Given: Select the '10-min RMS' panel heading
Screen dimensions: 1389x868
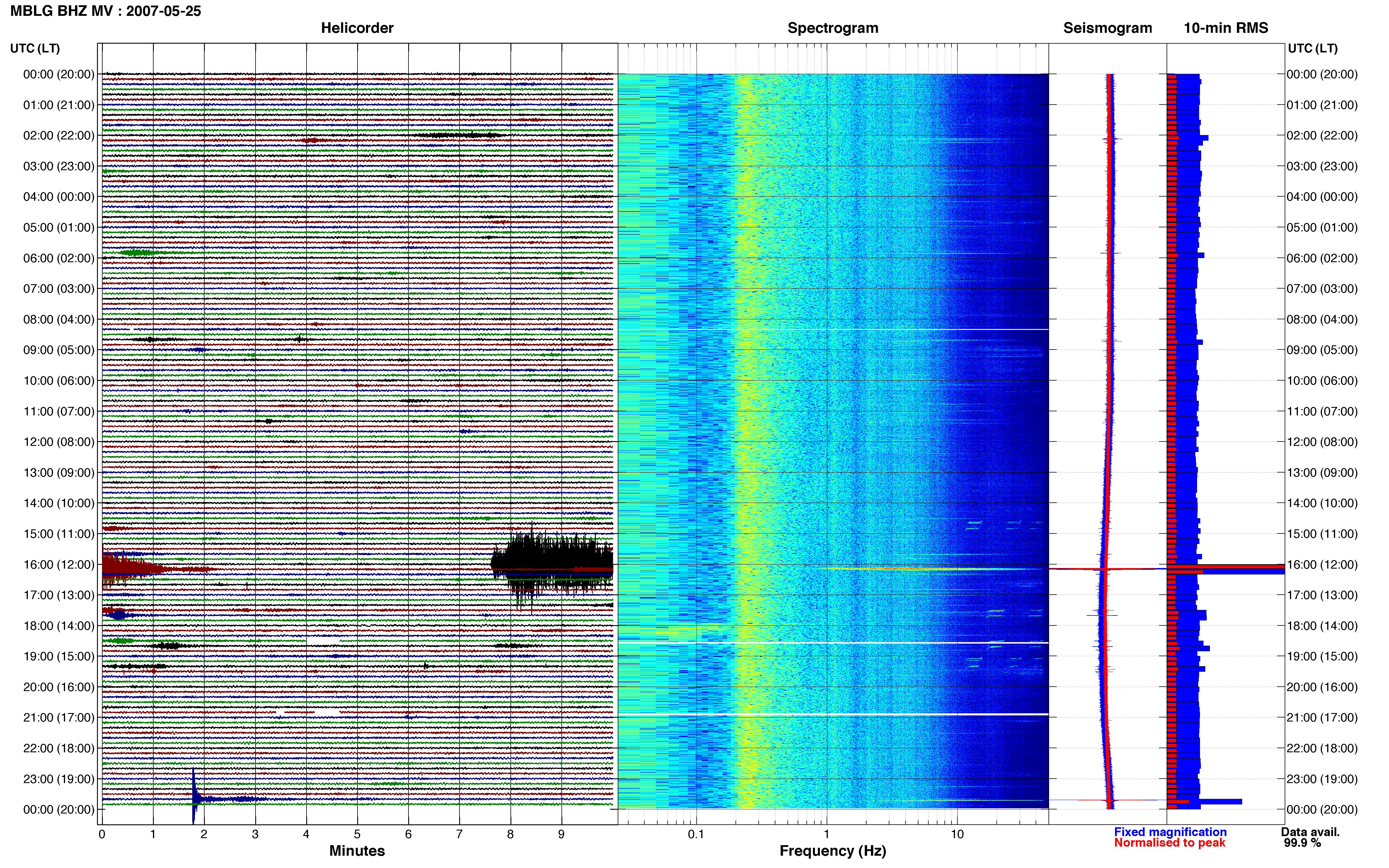Looking at the screenshot, I should coord(1225,28).
